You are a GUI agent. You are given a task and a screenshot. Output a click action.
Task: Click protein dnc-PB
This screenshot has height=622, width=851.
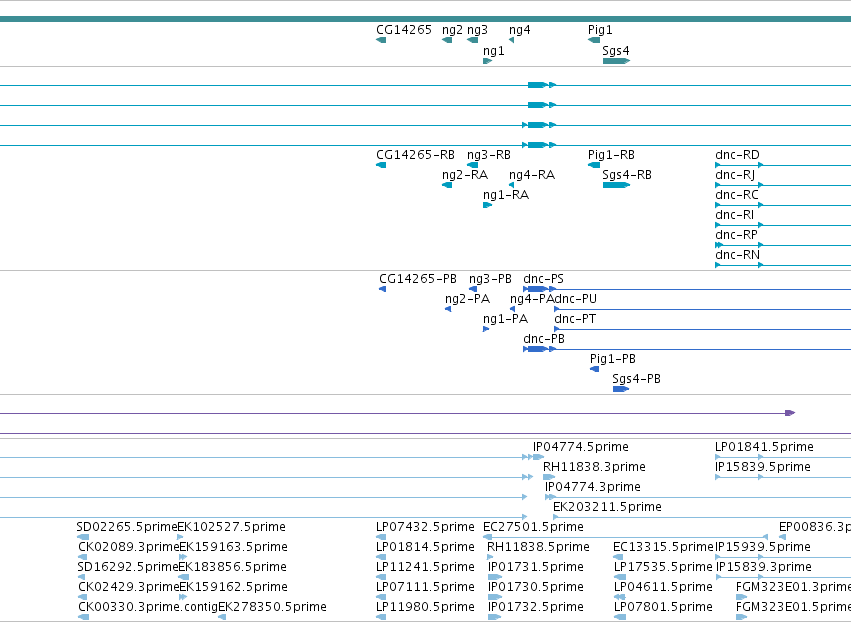[687, 349]
